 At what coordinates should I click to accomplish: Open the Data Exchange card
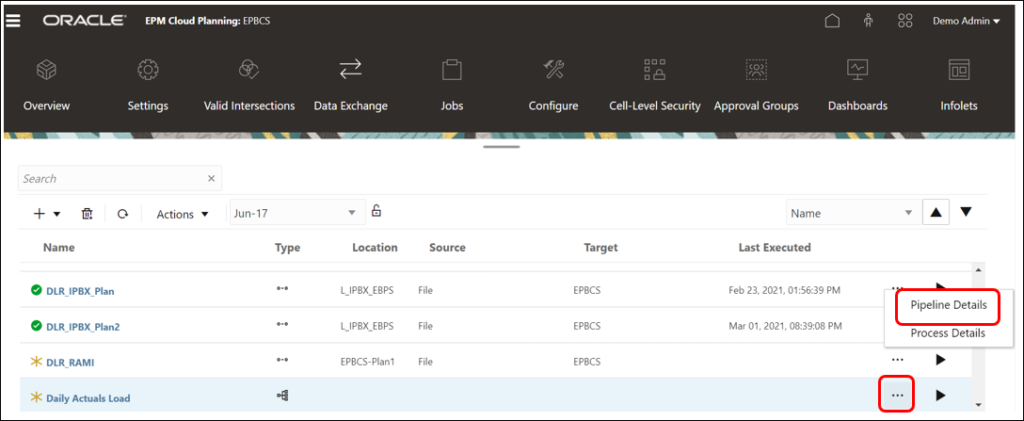coord(350,84)
